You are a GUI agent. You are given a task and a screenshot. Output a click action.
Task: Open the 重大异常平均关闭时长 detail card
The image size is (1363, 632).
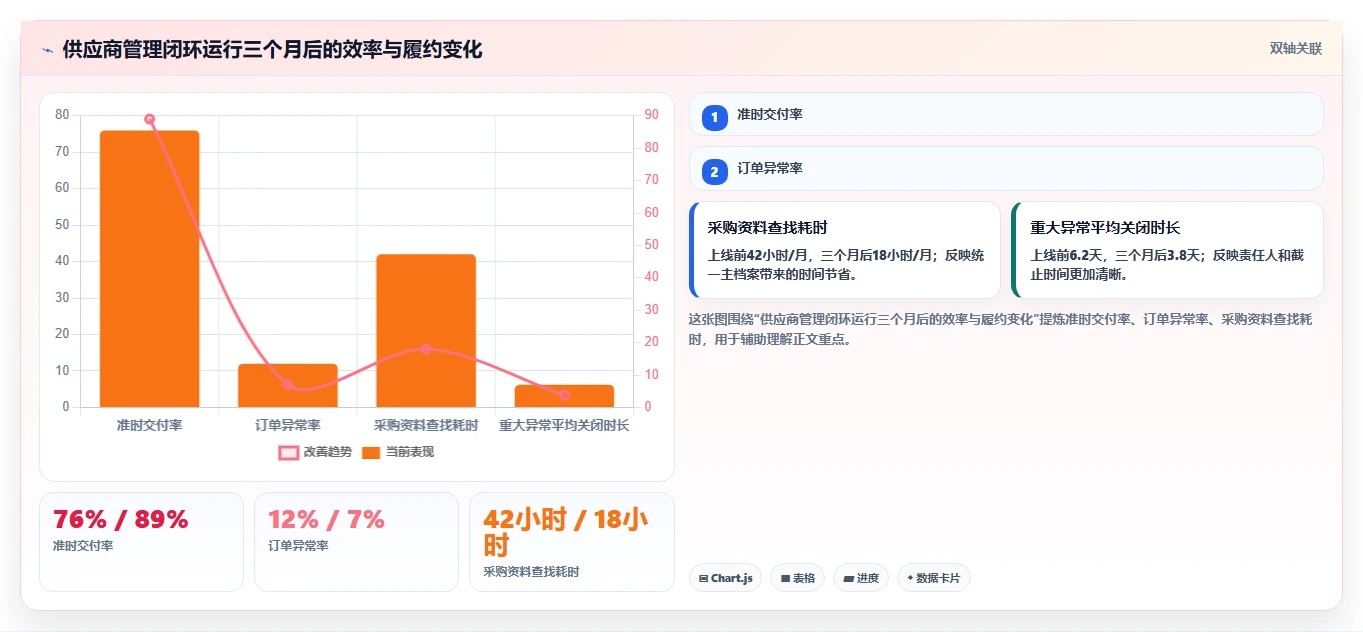tap(1167, 250)
